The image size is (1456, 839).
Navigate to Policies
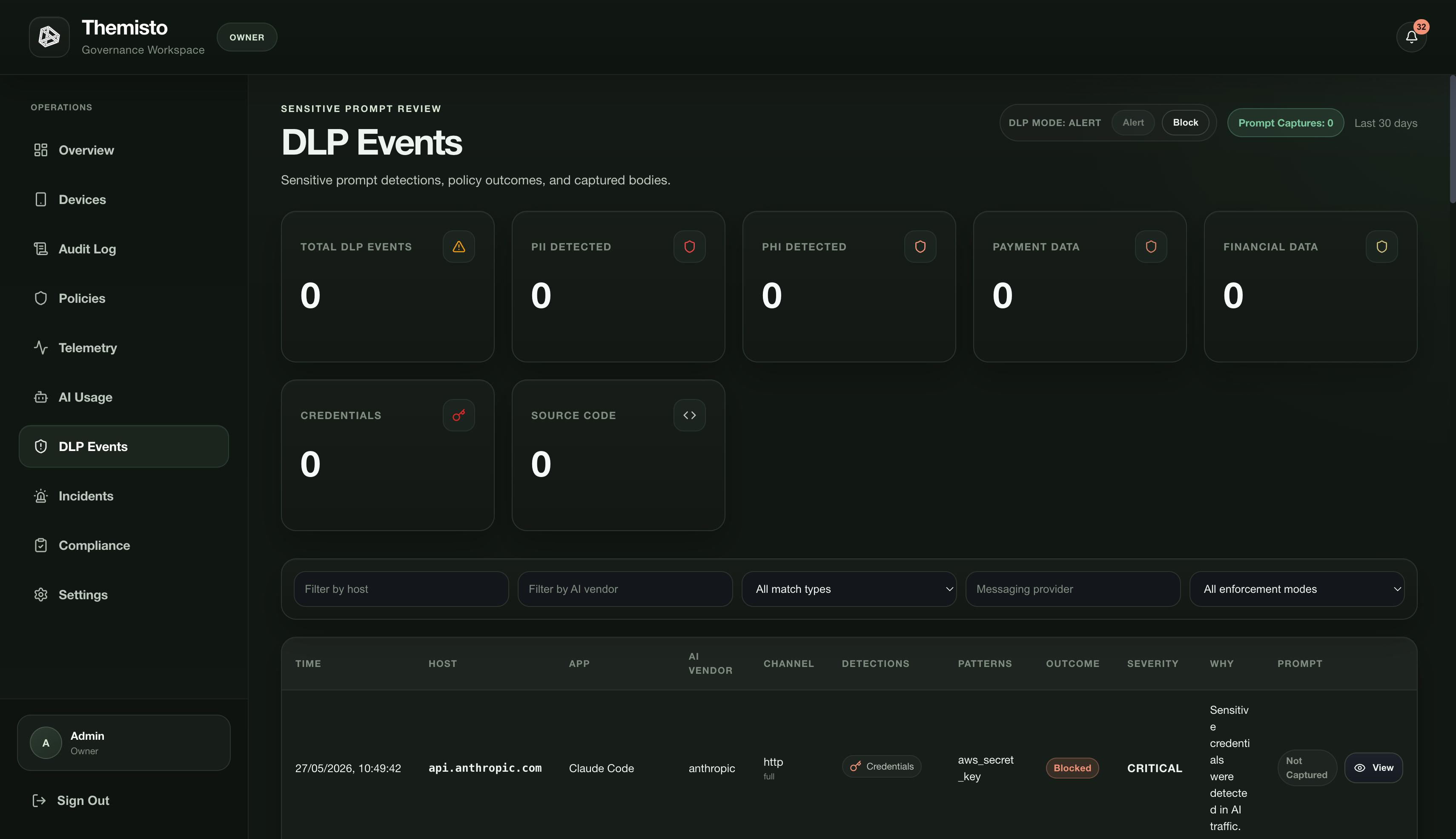[124, 298]
